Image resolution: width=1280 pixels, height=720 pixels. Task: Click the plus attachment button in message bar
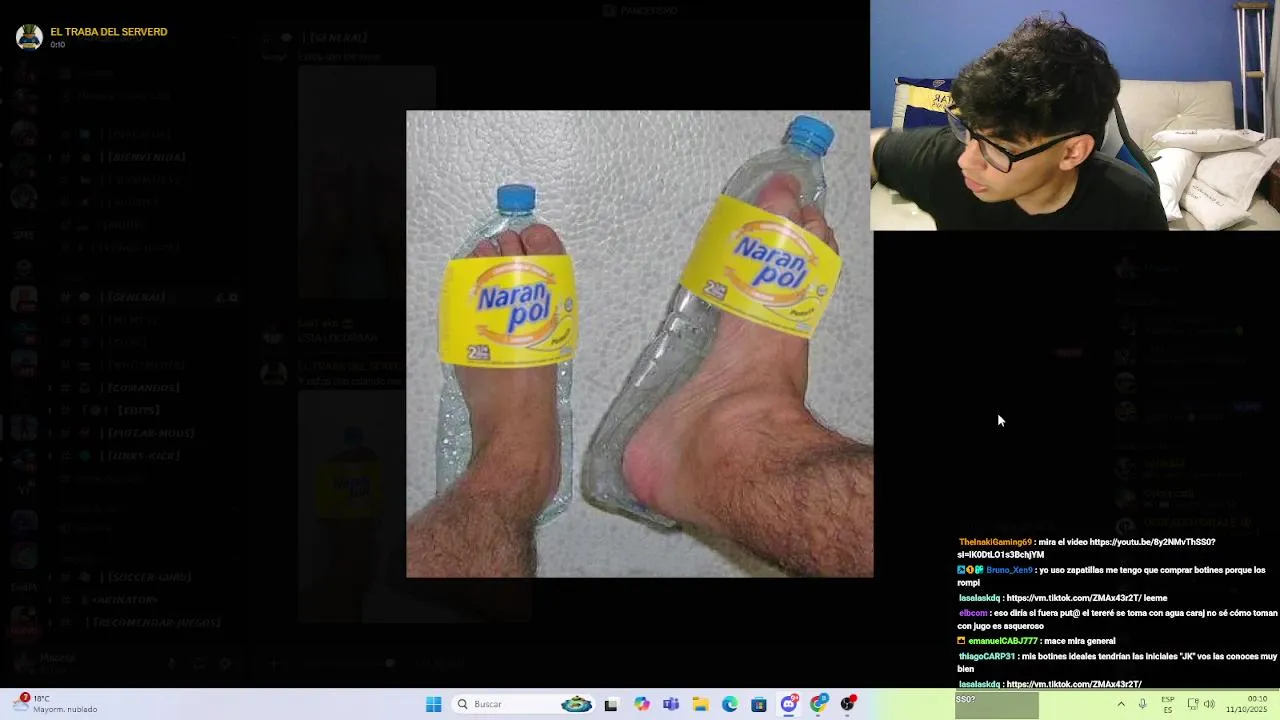coord(274,662)
